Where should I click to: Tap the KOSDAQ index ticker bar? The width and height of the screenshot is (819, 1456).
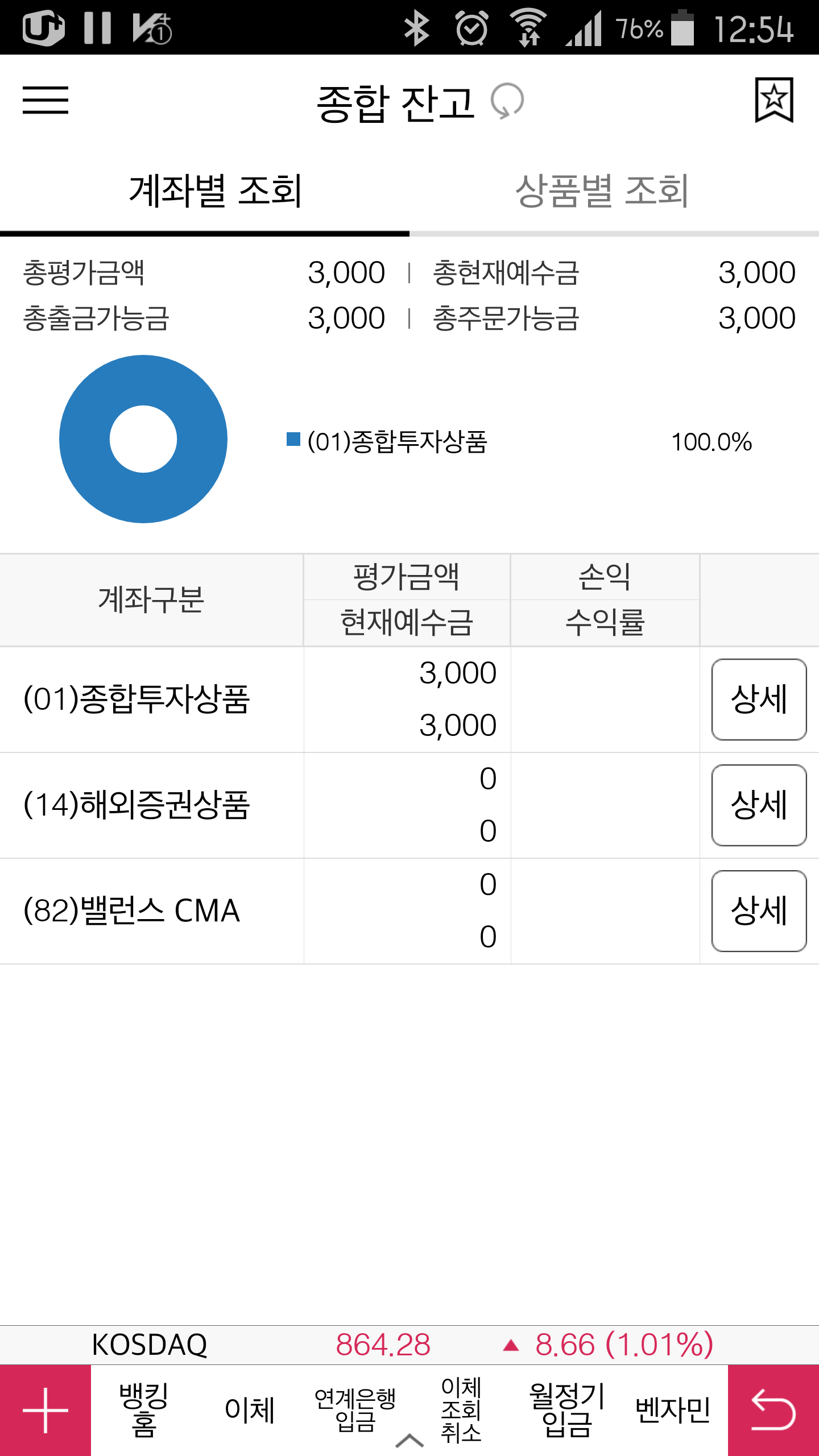(409, 1345)
